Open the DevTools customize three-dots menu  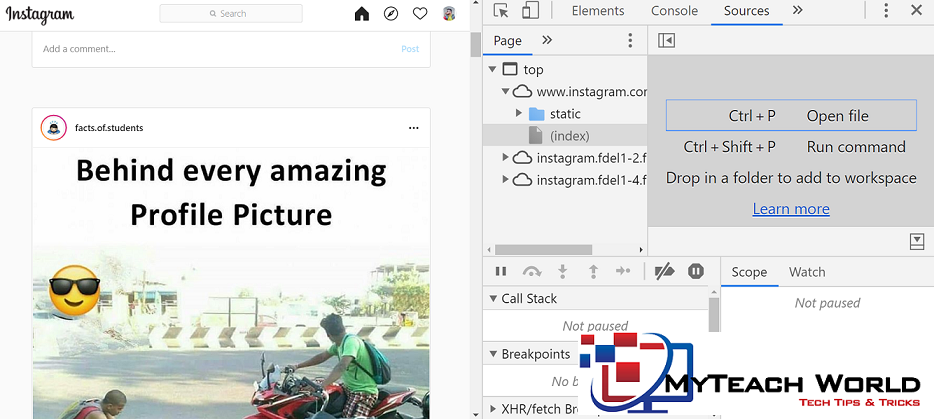point(886,10)
